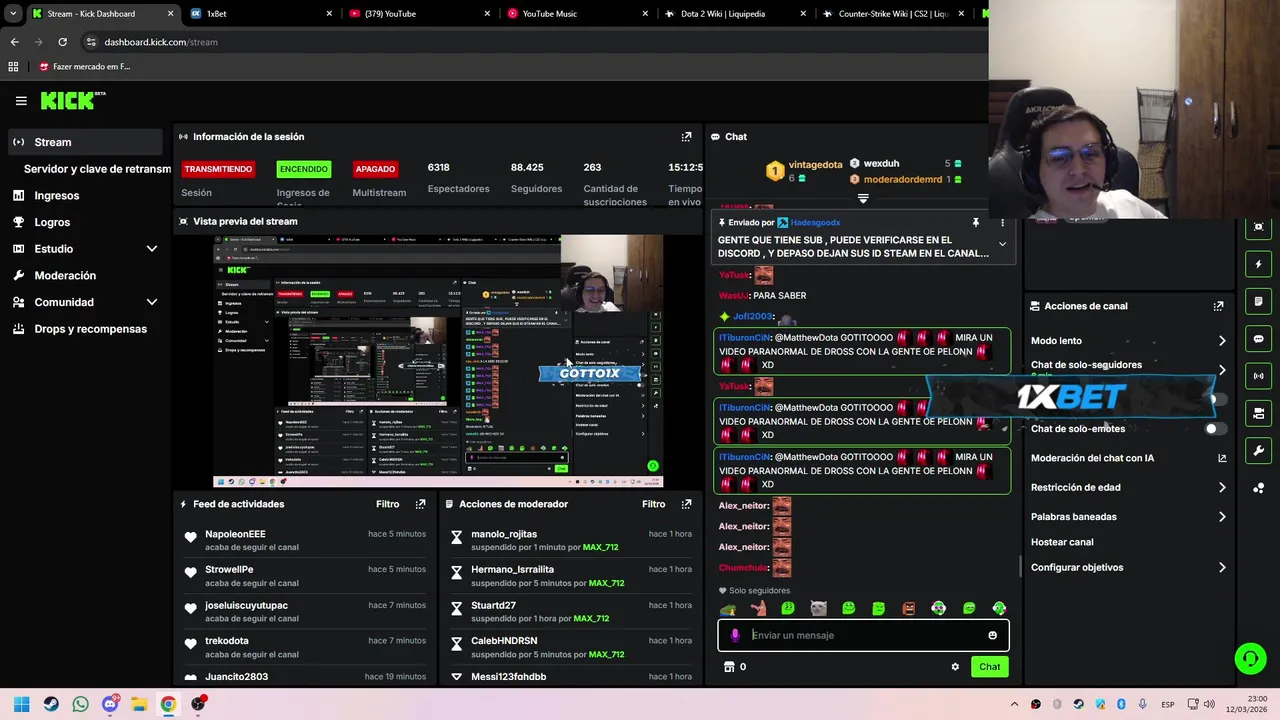Click the browser reload button

coord(62,42)
